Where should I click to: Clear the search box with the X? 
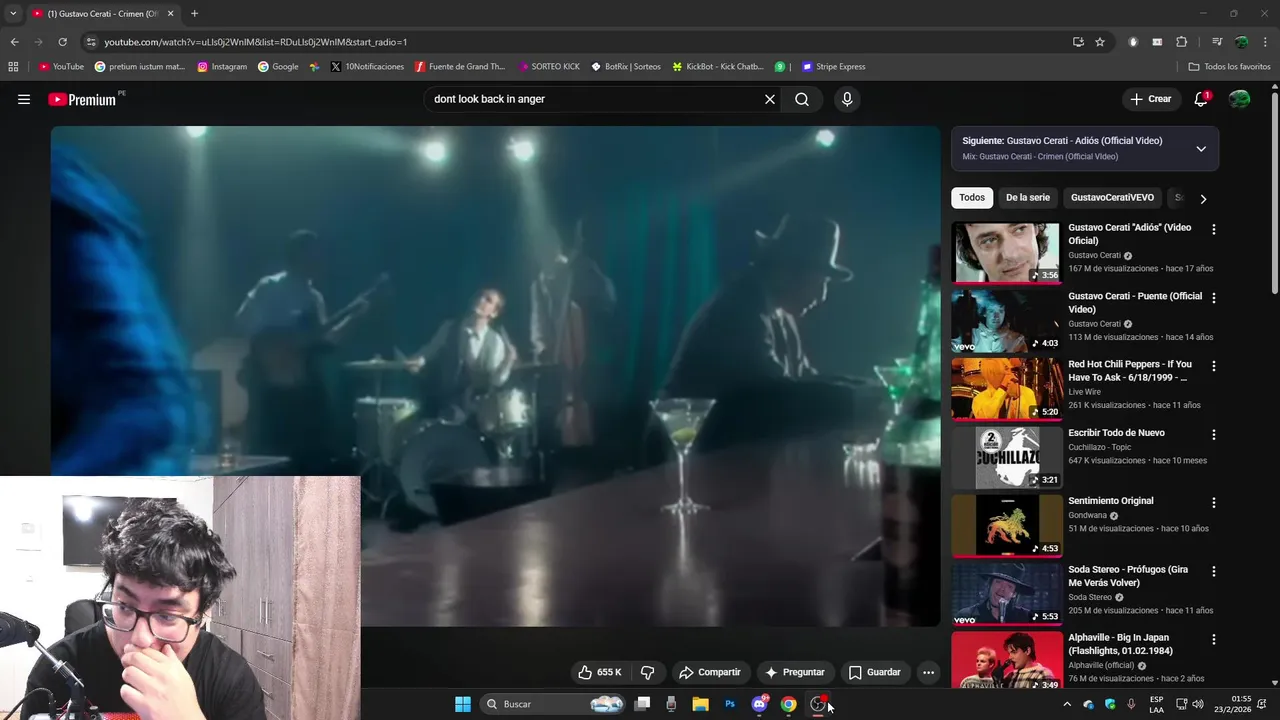coord(770,99)
